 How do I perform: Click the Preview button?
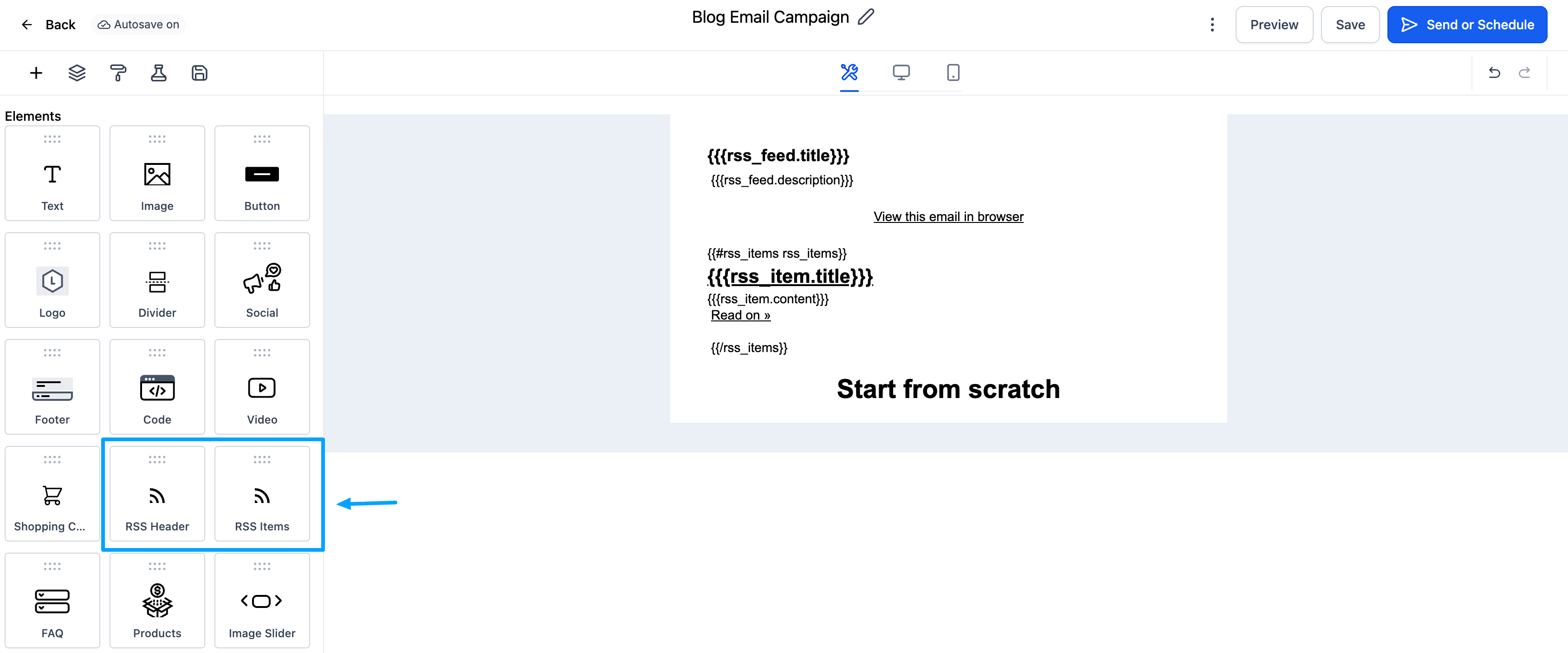[x=1274, y=25]
